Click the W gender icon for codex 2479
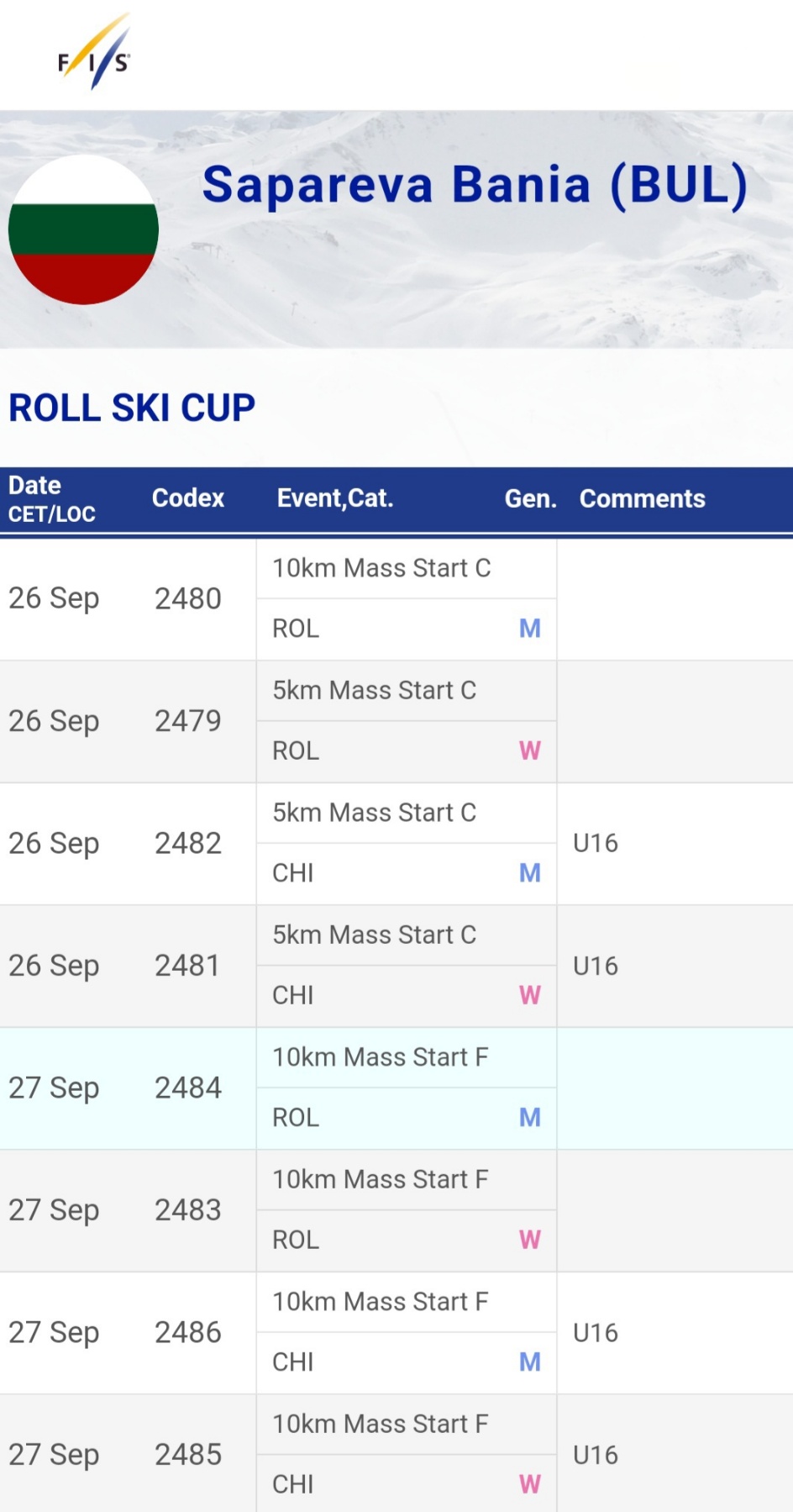793x1512 pixels. pos(530,751)
